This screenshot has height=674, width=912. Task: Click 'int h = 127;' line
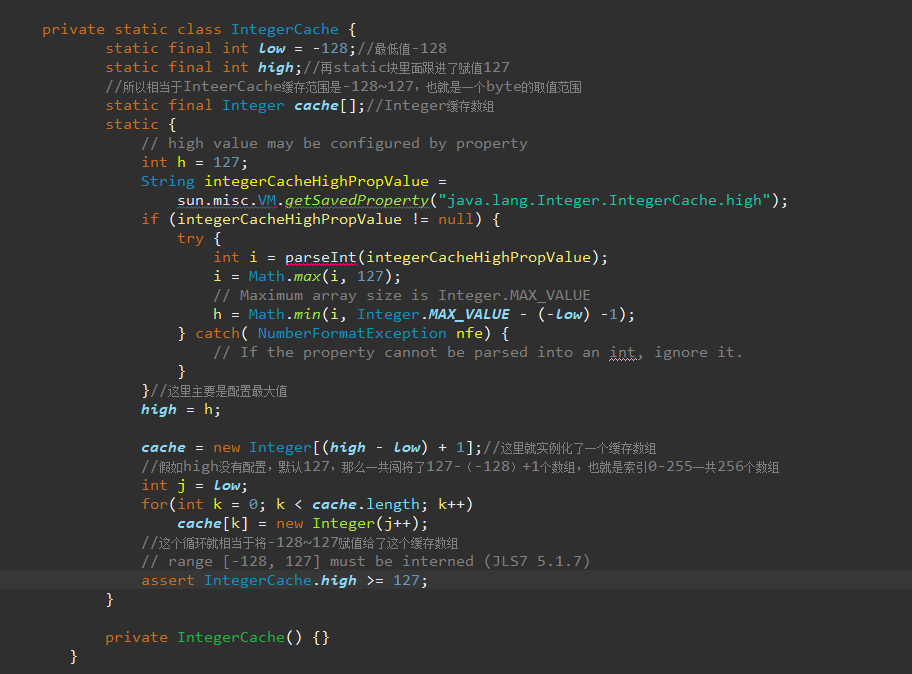point(194,162)
